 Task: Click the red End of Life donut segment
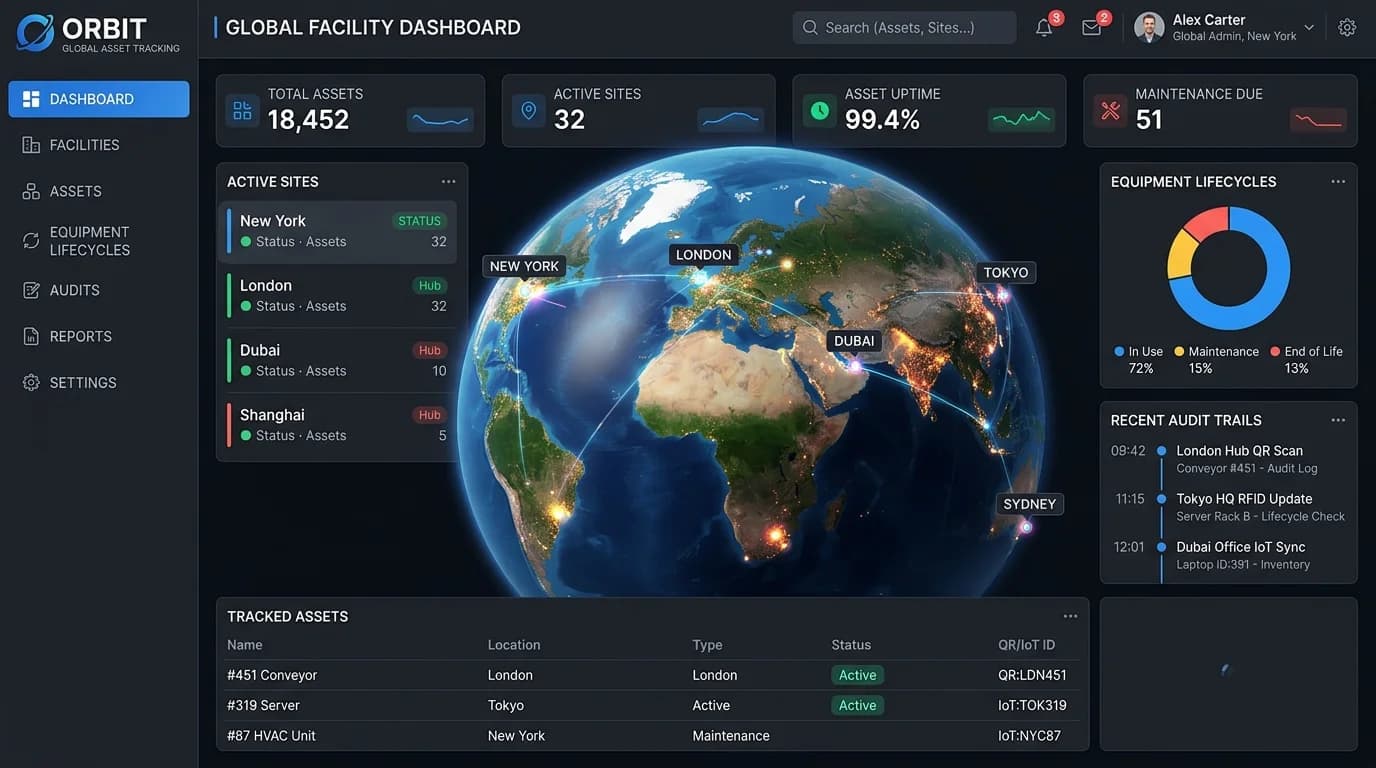click(x=1207, y=222)
